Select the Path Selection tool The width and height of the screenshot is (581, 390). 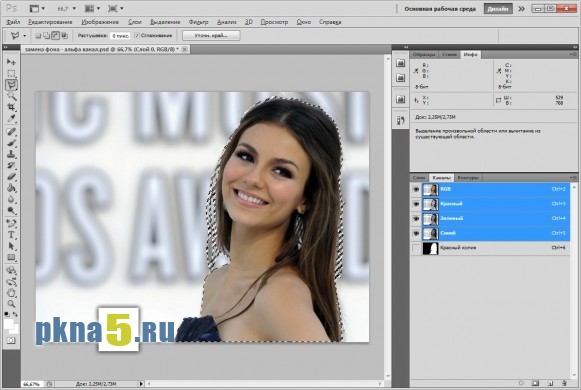click(x=11, y=246)
